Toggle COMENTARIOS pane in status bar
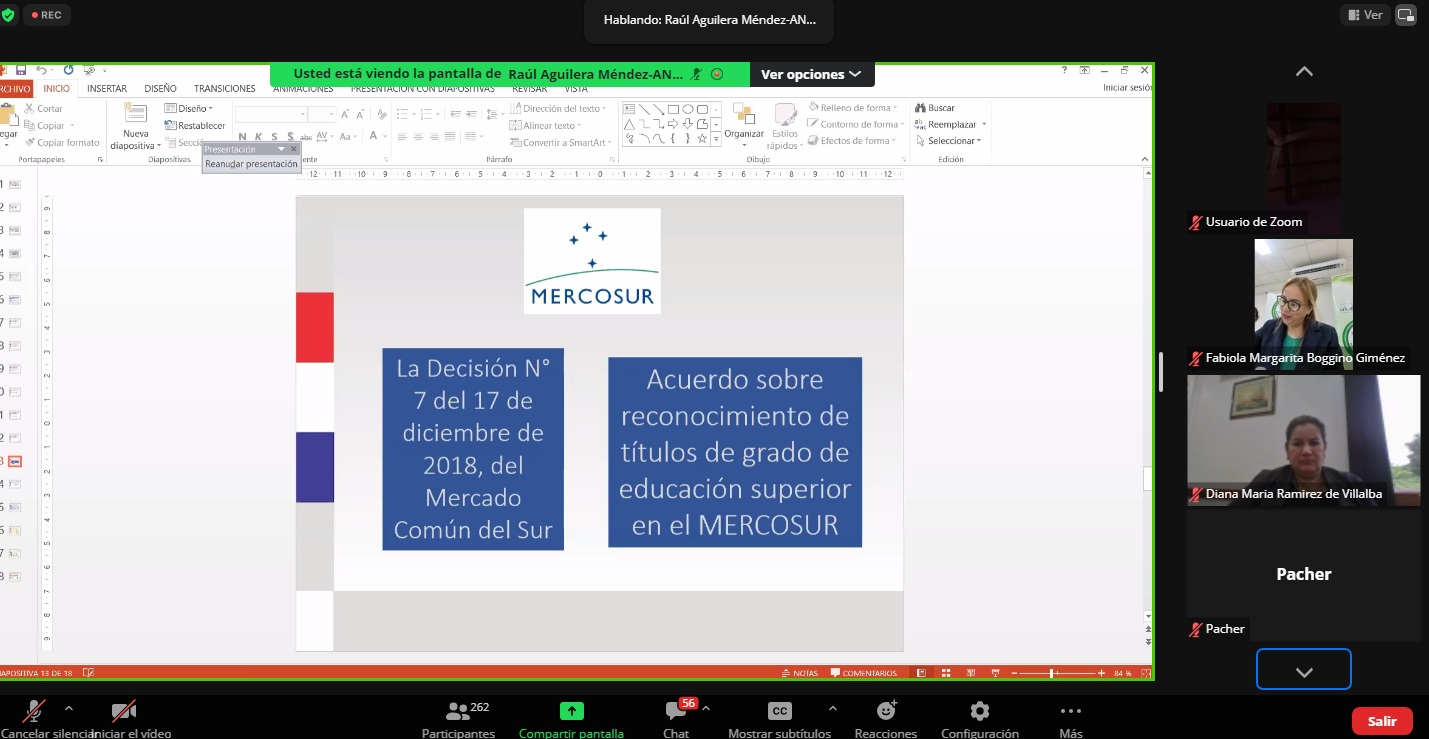1429x739 pixels. 863,673
